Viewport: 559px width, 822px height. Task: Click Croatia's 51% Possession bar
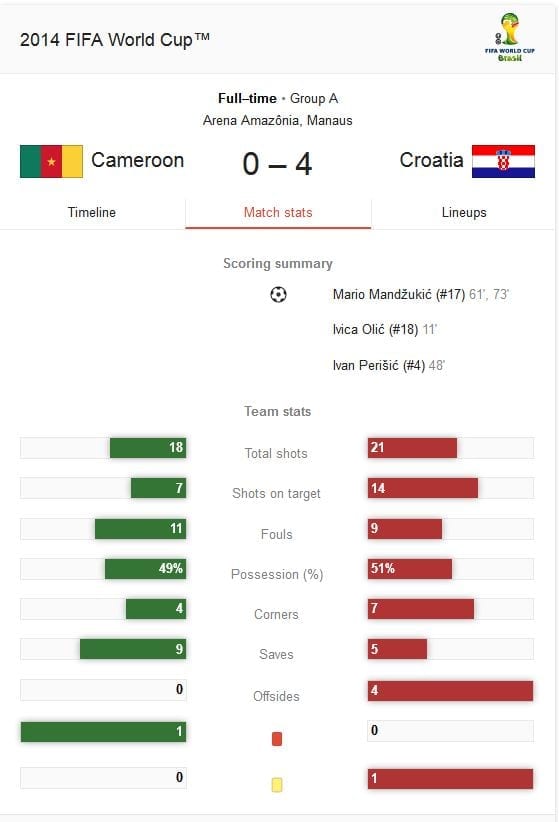point(410,569)
